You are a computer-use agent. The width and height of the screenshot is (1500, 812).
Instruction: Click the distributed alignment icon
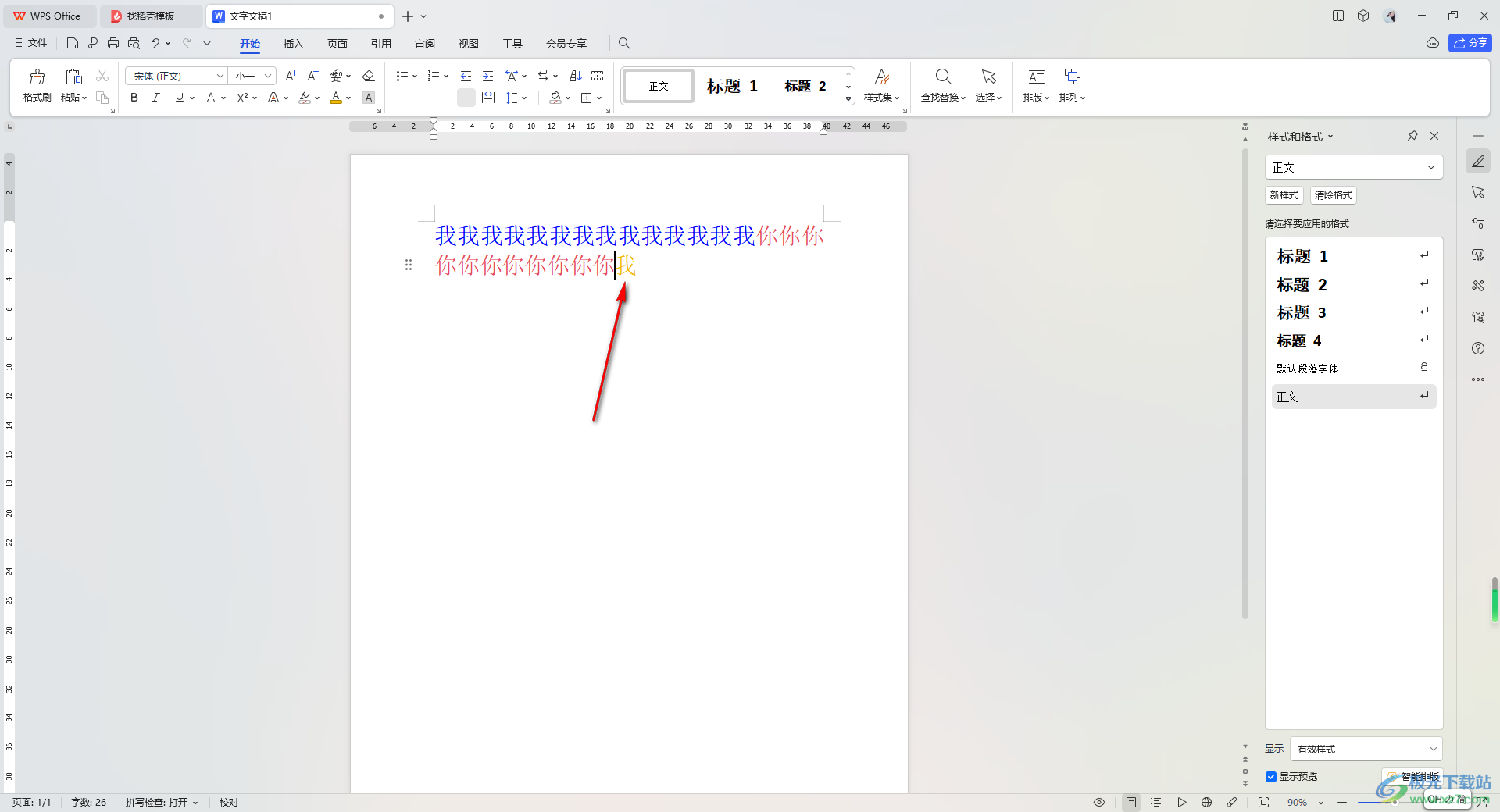click(488, 98)
